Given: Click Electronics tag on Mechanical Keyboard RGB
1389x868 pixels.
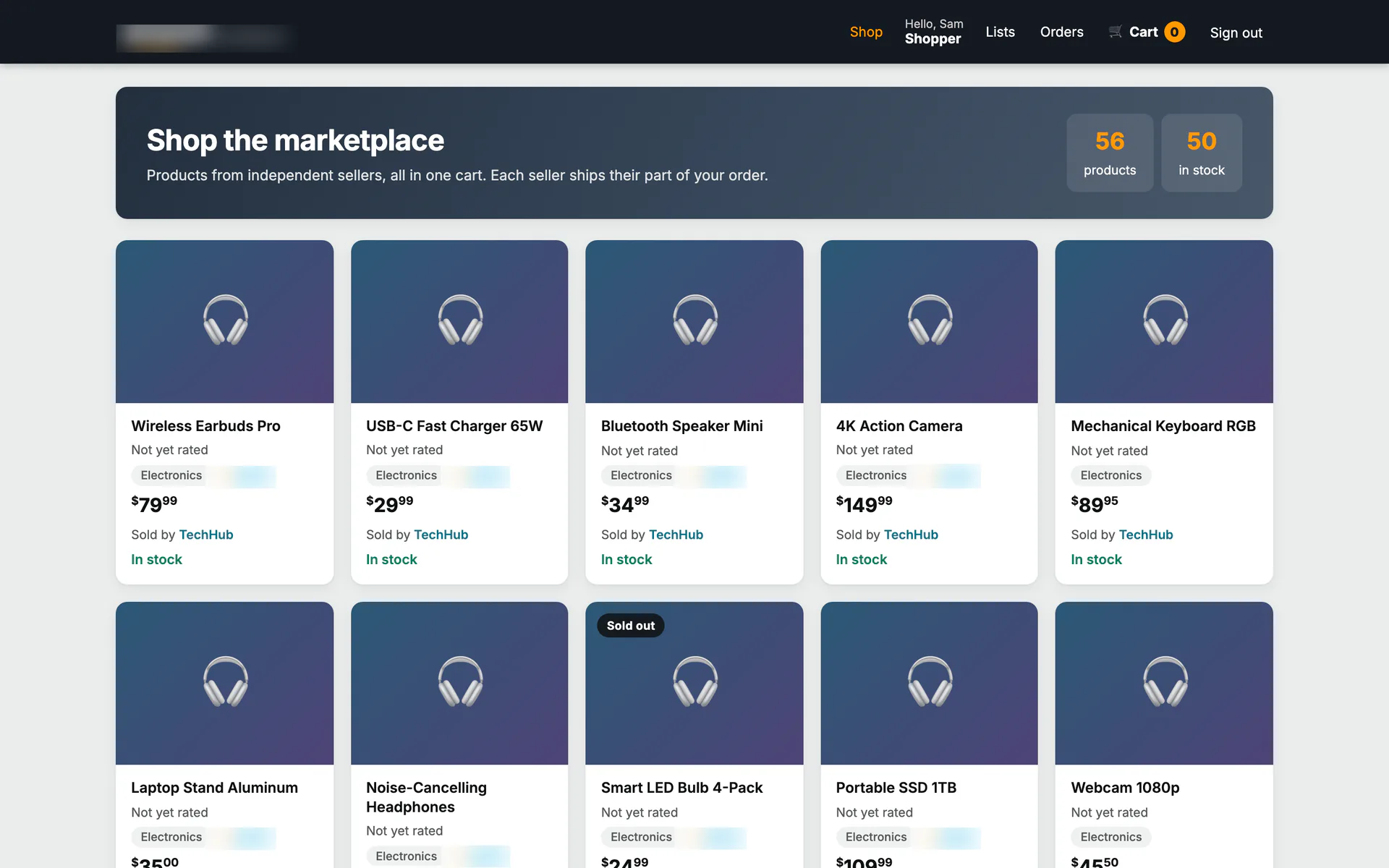Looking at the screenshot, I should 1111,475.
